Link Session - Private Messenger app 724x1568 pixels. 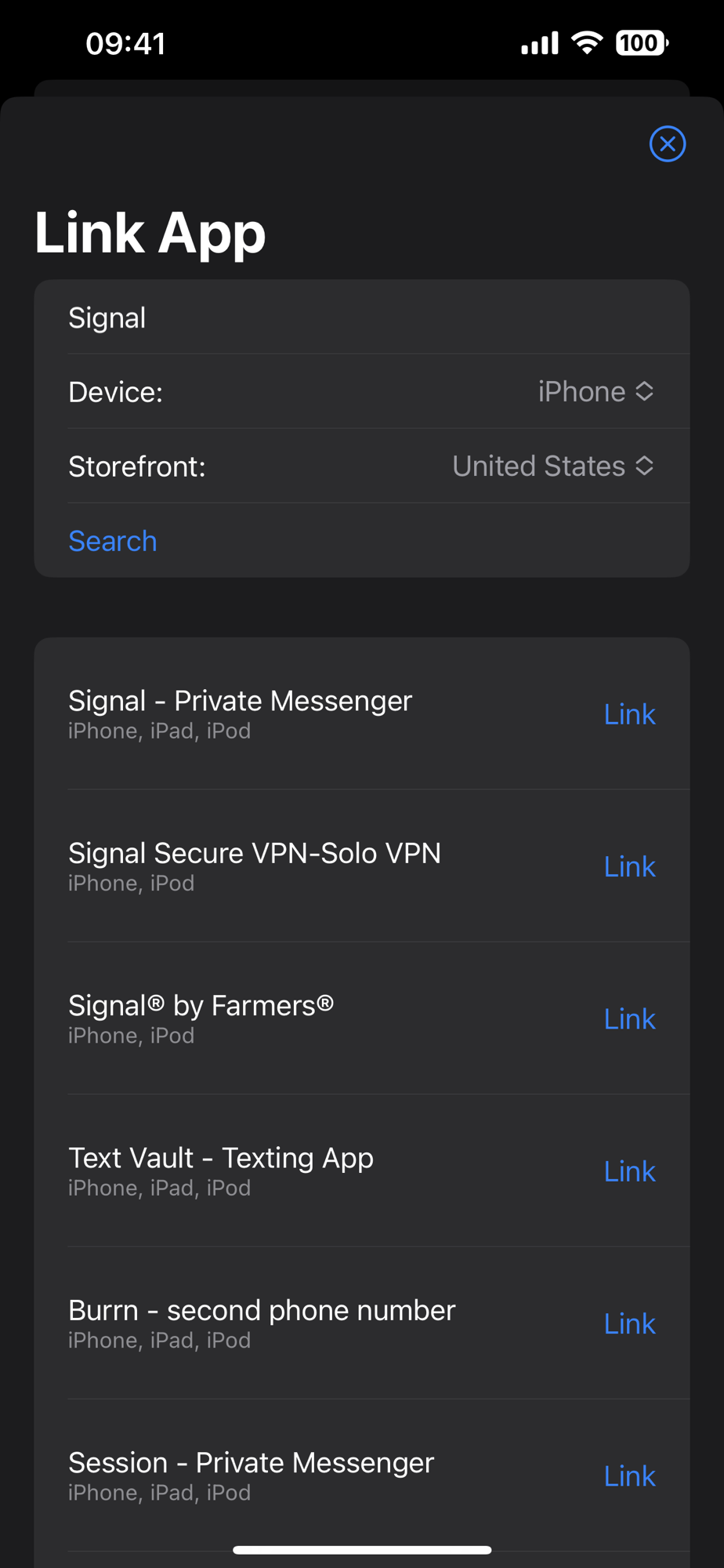tap(629, 1476)
